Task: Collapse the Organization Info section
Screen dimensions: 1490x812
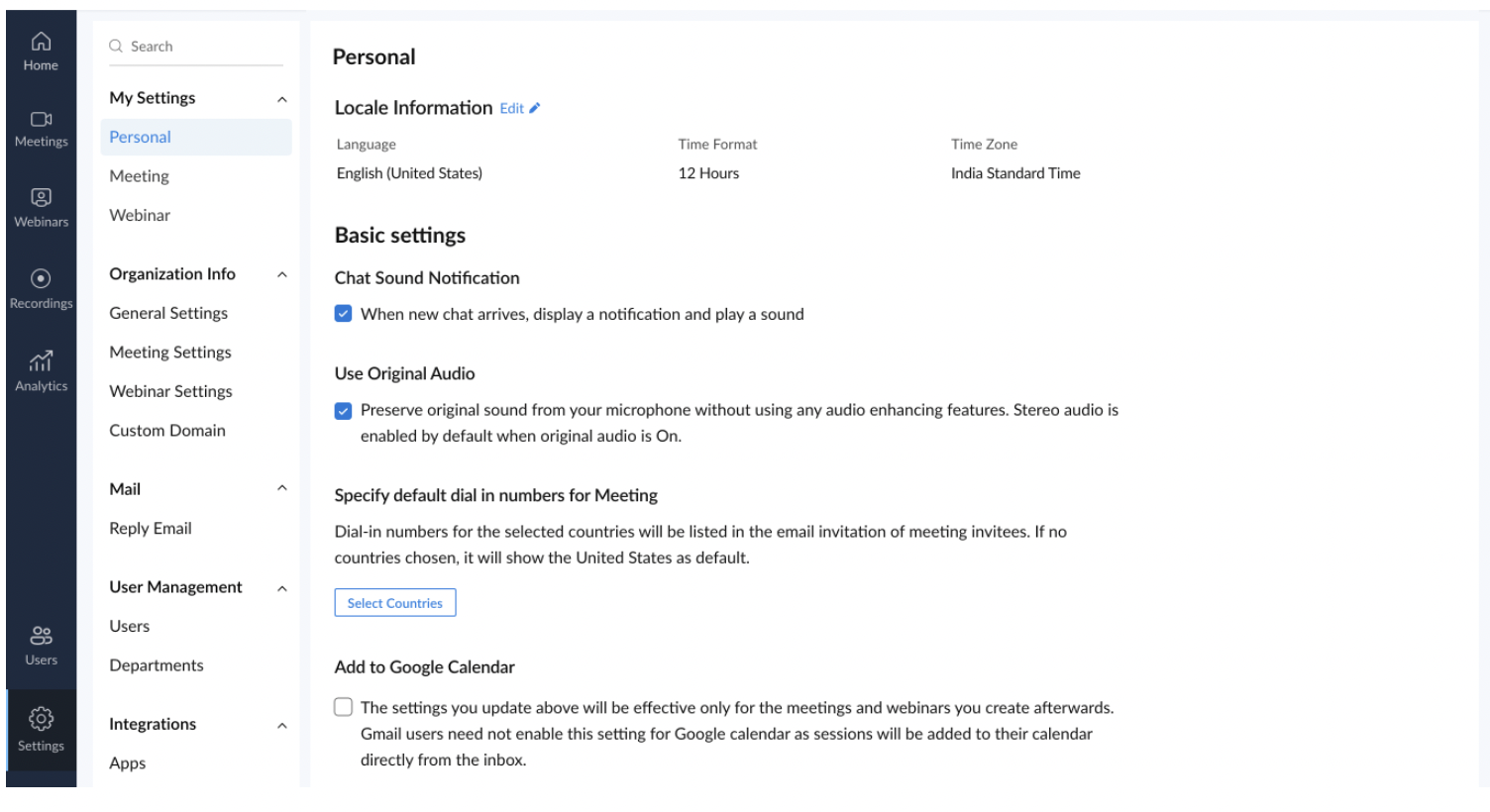Action: (x=282, y=275)
